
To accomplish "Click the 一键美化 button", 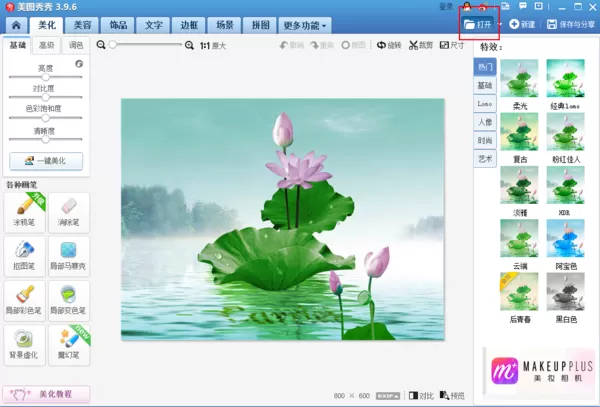I will pos(46,161).
